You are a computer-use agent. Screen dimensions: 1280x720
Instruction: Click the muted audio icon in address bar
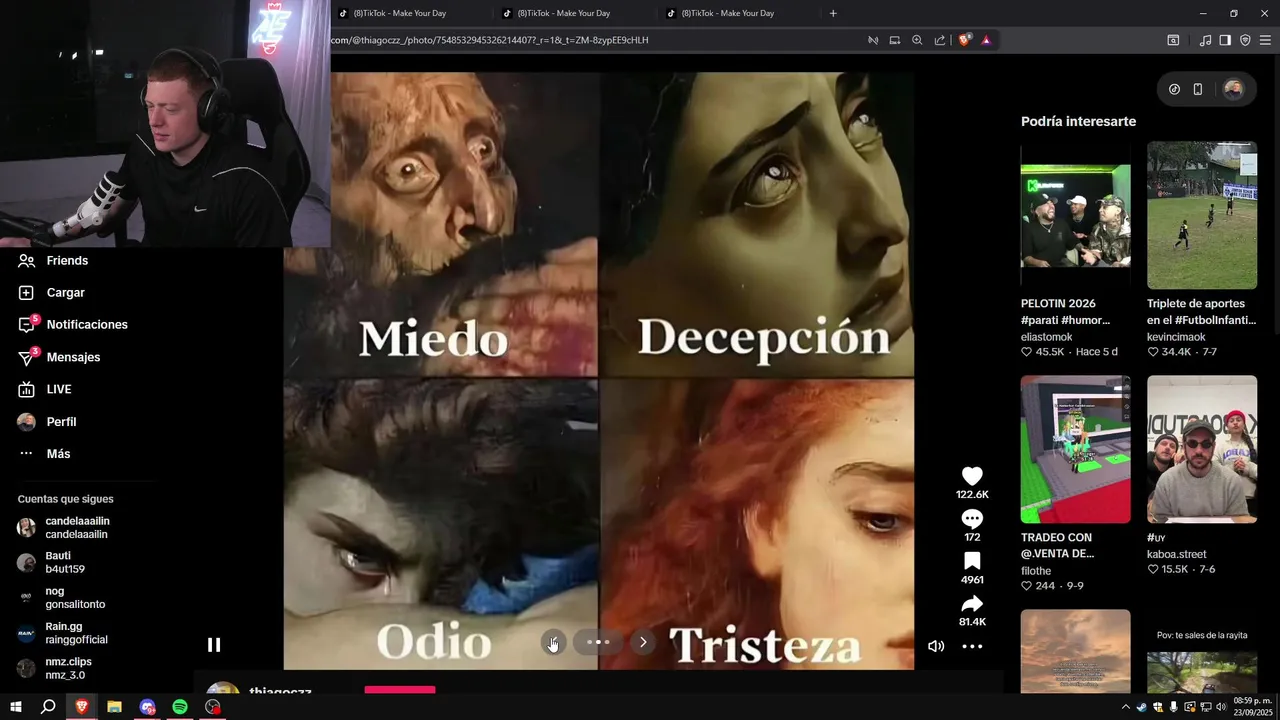(872, 40)
